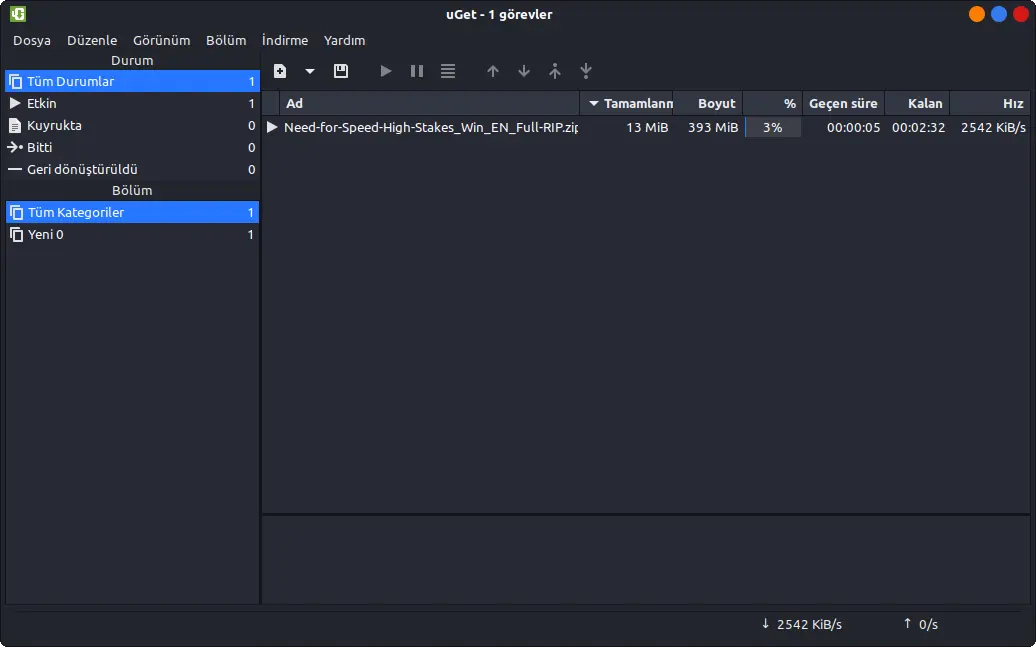Click the 393 MiB size cell

(713, 128)
